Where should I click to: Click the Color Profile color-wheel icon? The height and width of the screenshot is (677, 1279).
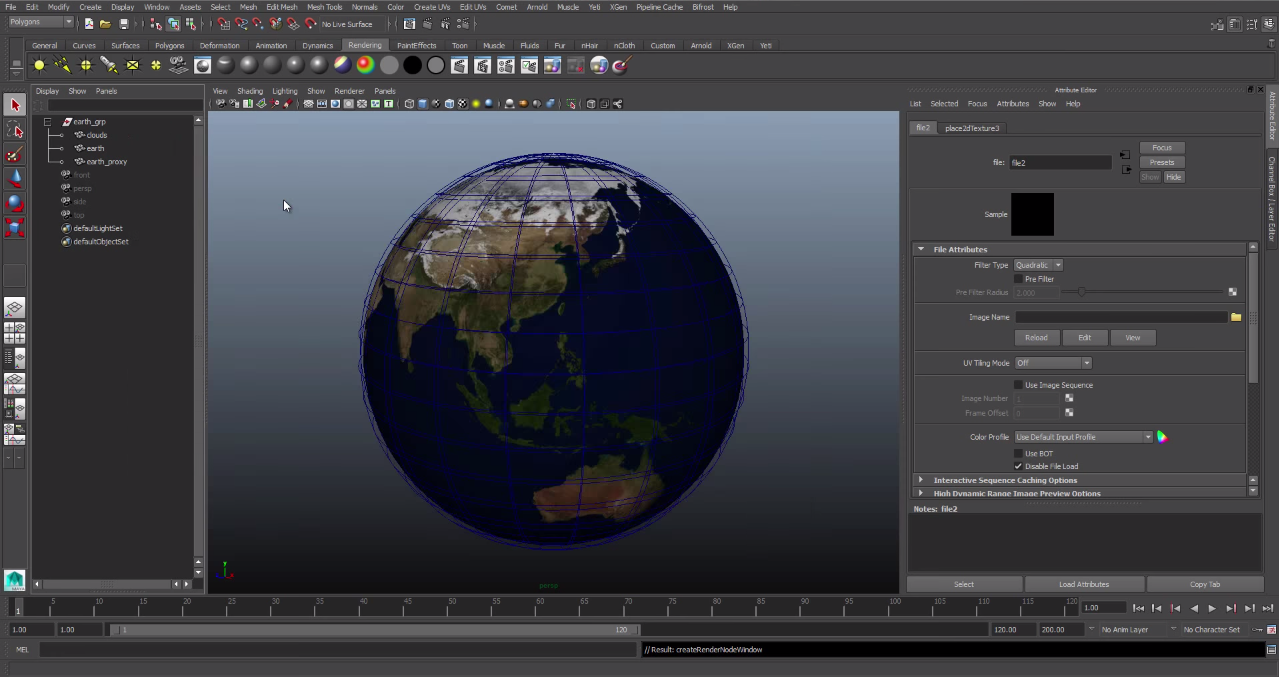pyautogui.click(x=1162, y=437)
